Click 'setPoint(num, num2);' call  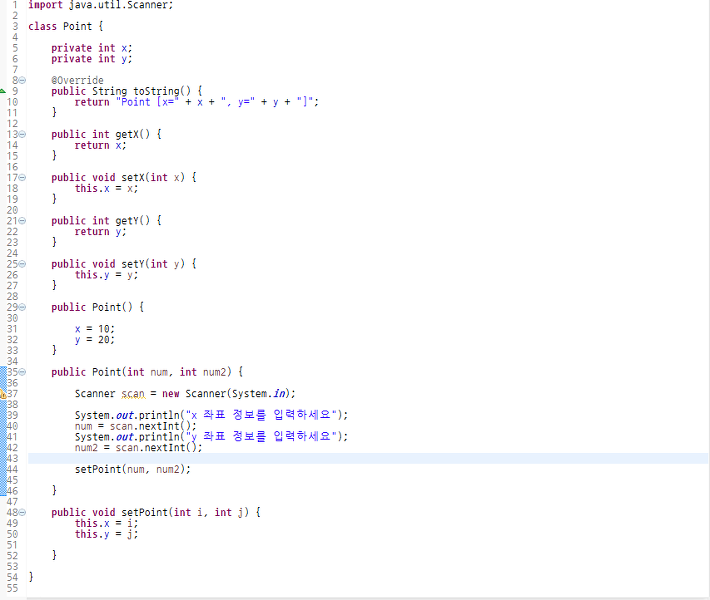point(133,469)
